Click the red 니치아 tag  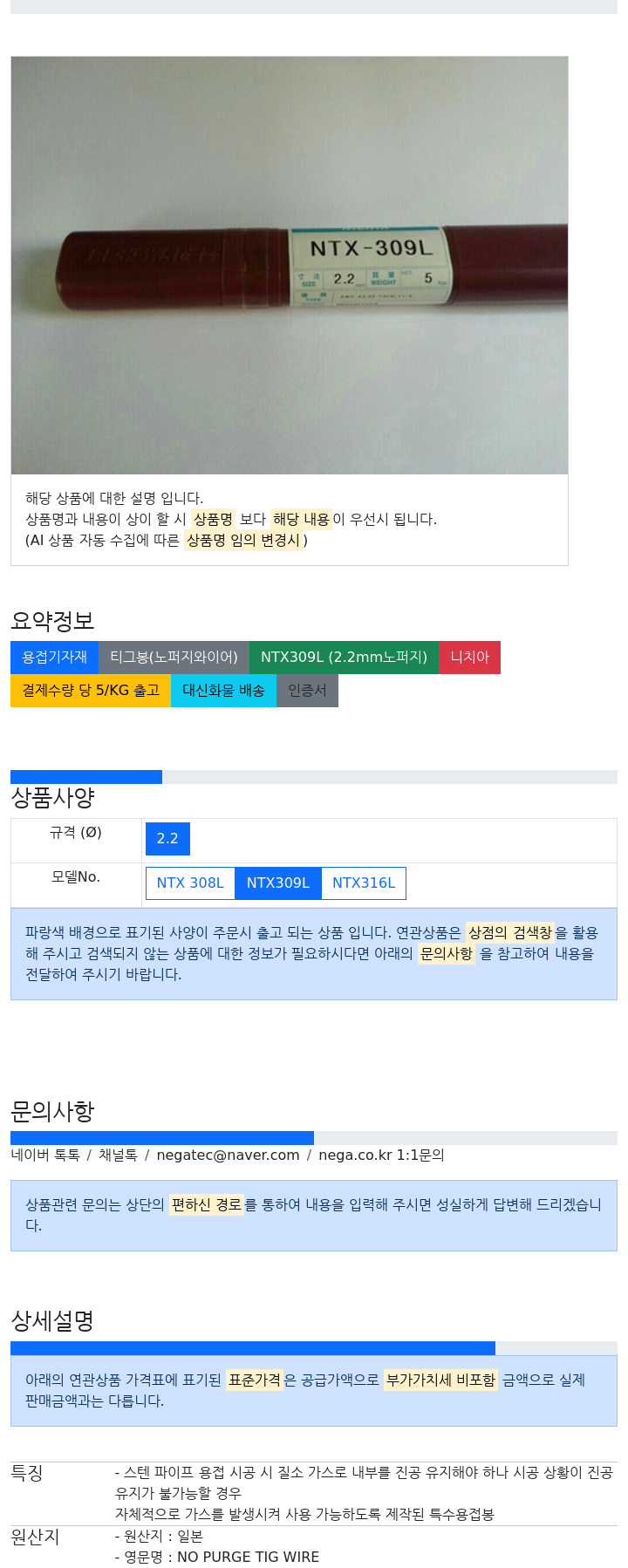[469, 657]
